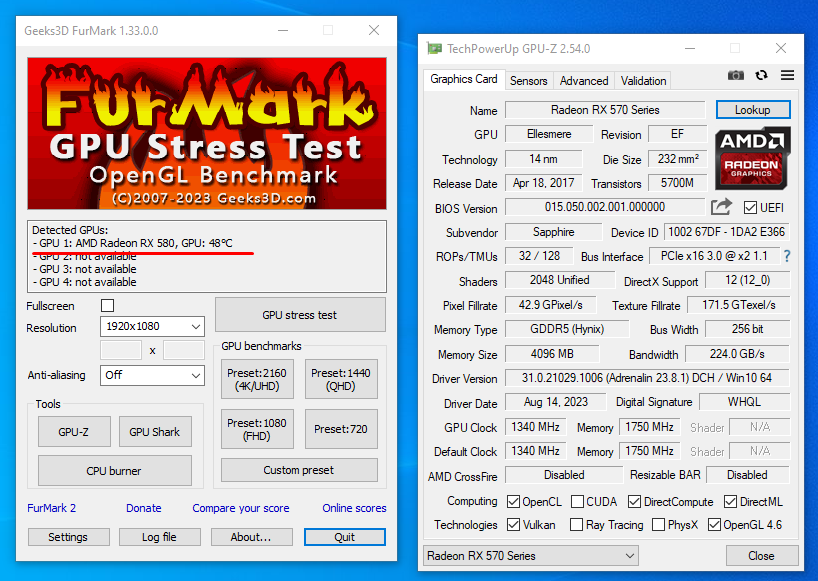Click the Bus Interface PCIe x16 field
This screenshot has height=581, width=818.
[x=714, y=256]
